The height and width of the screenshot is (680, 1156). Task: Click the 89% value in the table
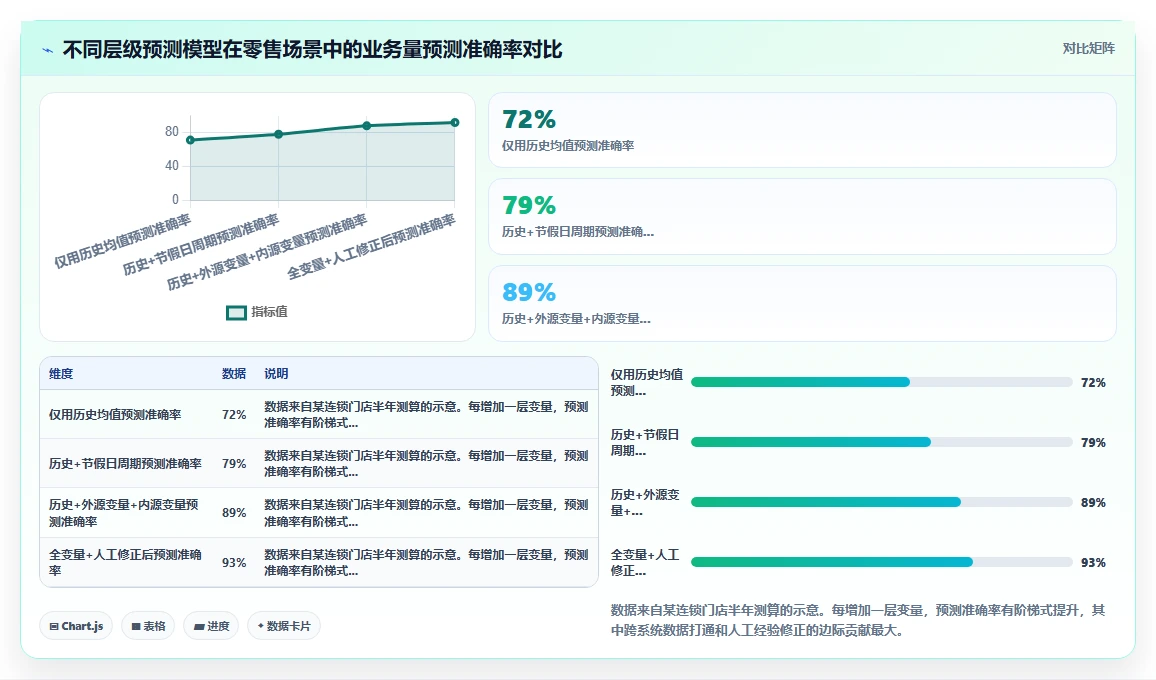click(x=234, y=513)
